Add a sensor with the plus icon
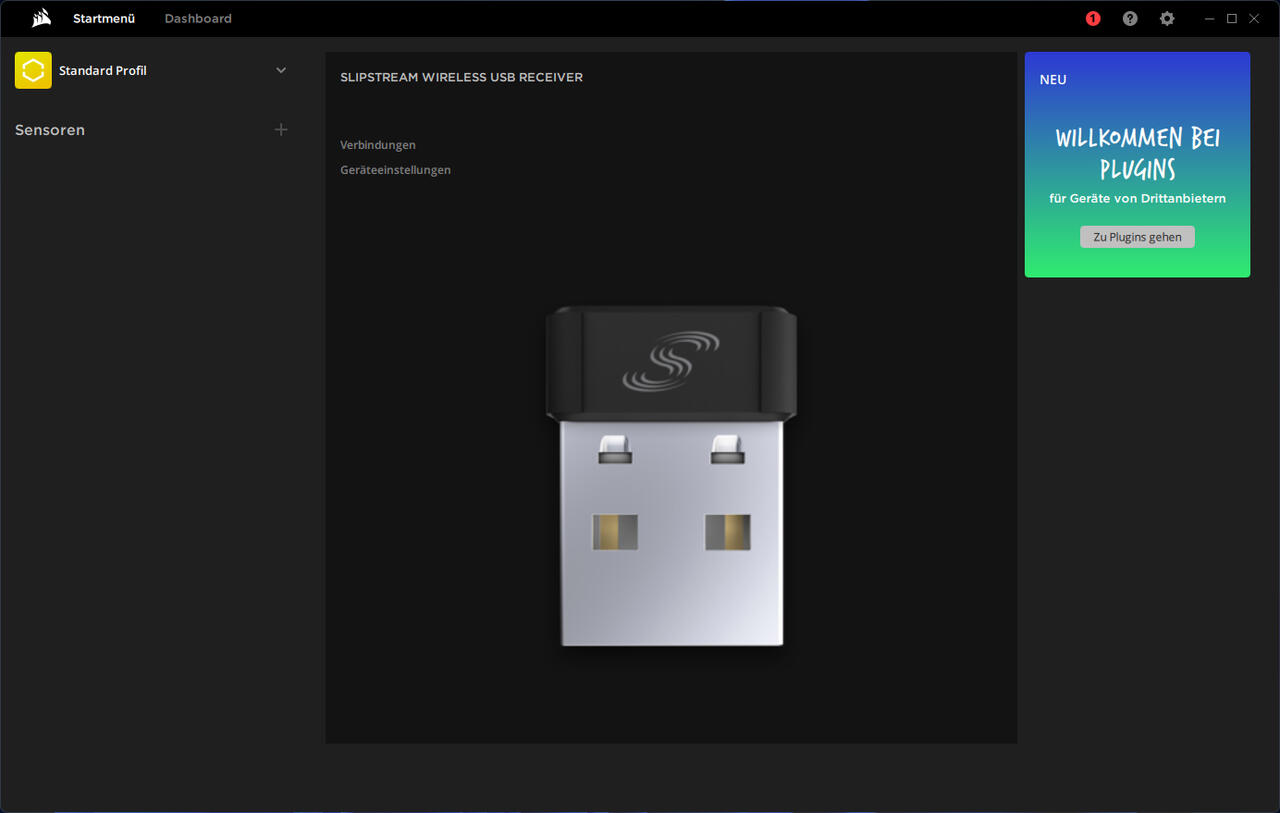 (281, 130)
